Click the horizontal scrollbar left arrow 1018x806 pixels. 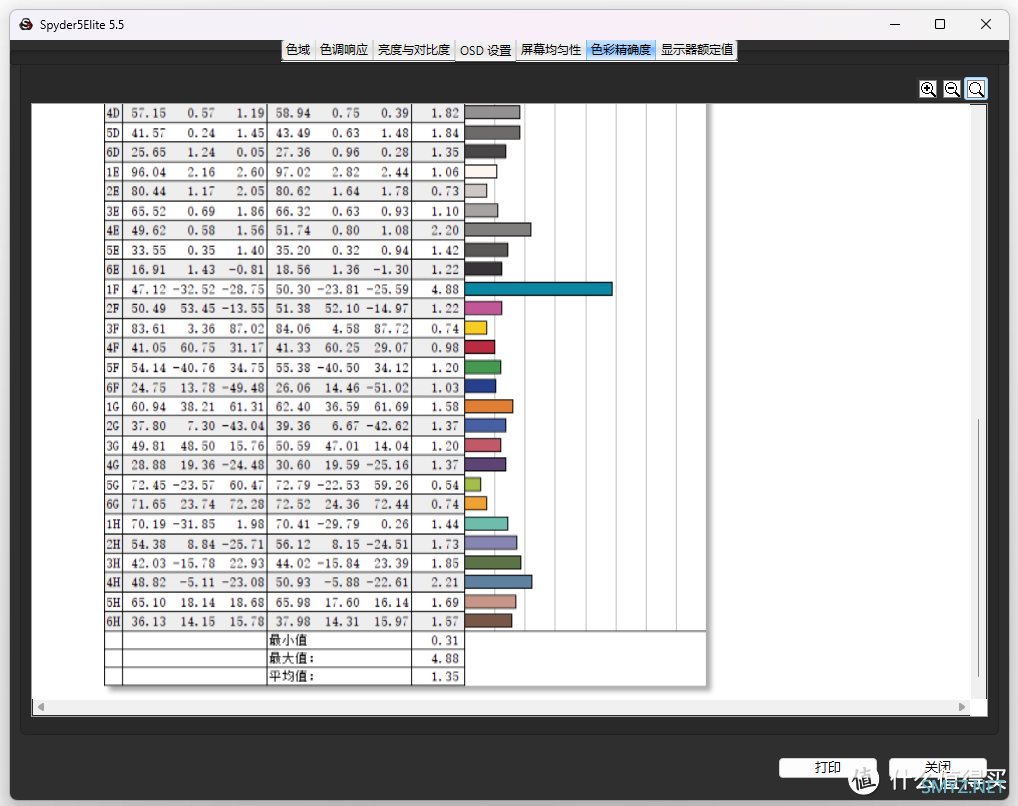pyautogui.click(x=41, y=707)
